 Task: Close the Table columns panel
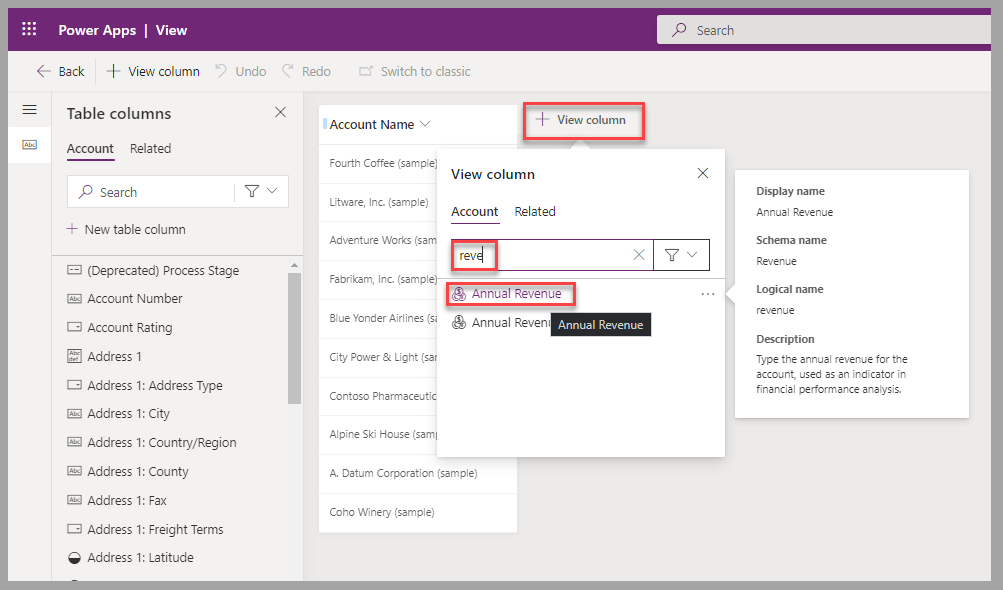coord(280,112)
